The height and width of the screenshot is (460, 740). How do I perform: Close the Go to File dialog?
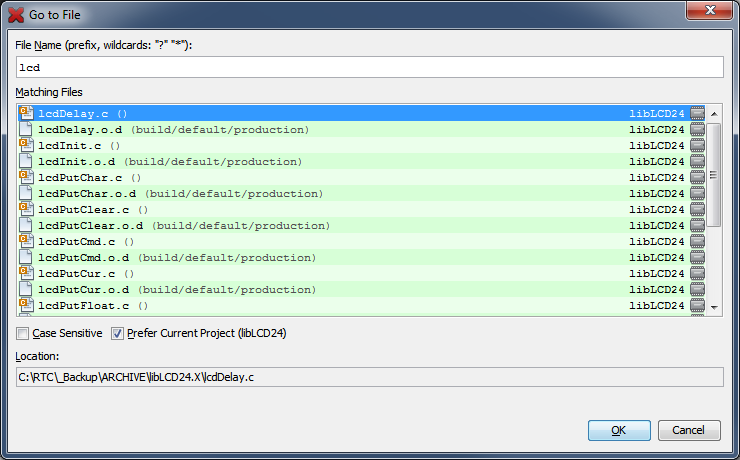(x=710, y=10)
